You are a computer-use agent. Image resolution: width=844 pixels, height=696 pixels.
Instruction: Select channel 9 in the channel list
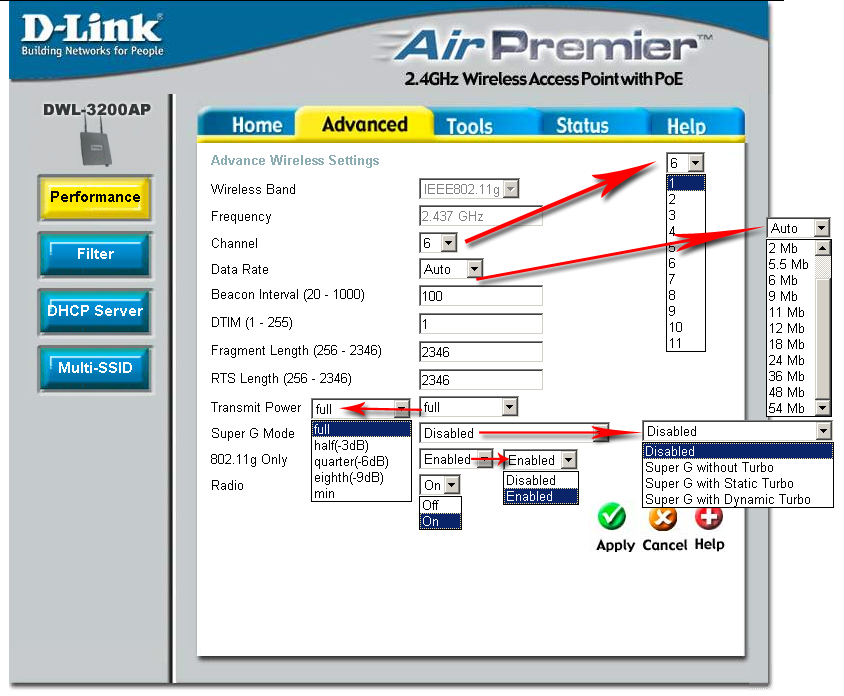coord(686,311)
